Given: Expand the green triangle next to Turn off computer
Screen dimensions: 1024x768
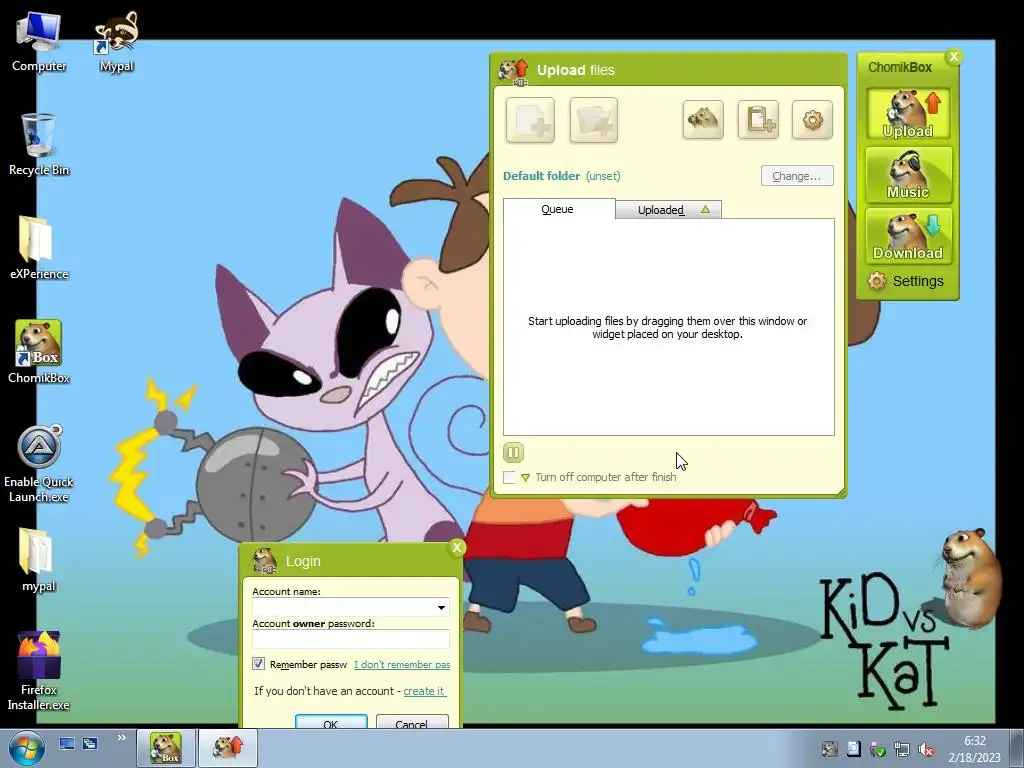Looking at the screenshot, I should pos(525,478).
